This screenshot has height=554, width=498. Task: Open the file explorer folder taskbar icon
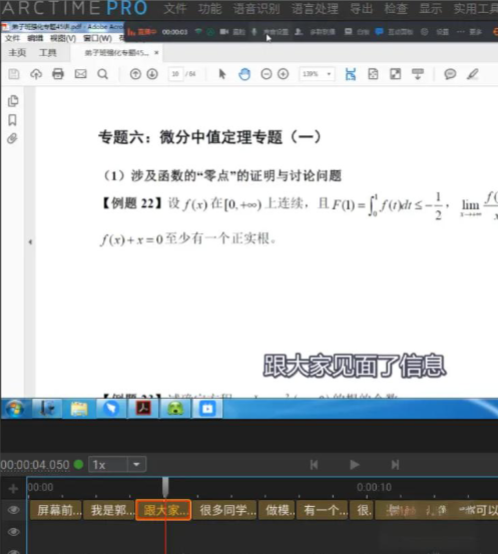click(x=79, y=409)
